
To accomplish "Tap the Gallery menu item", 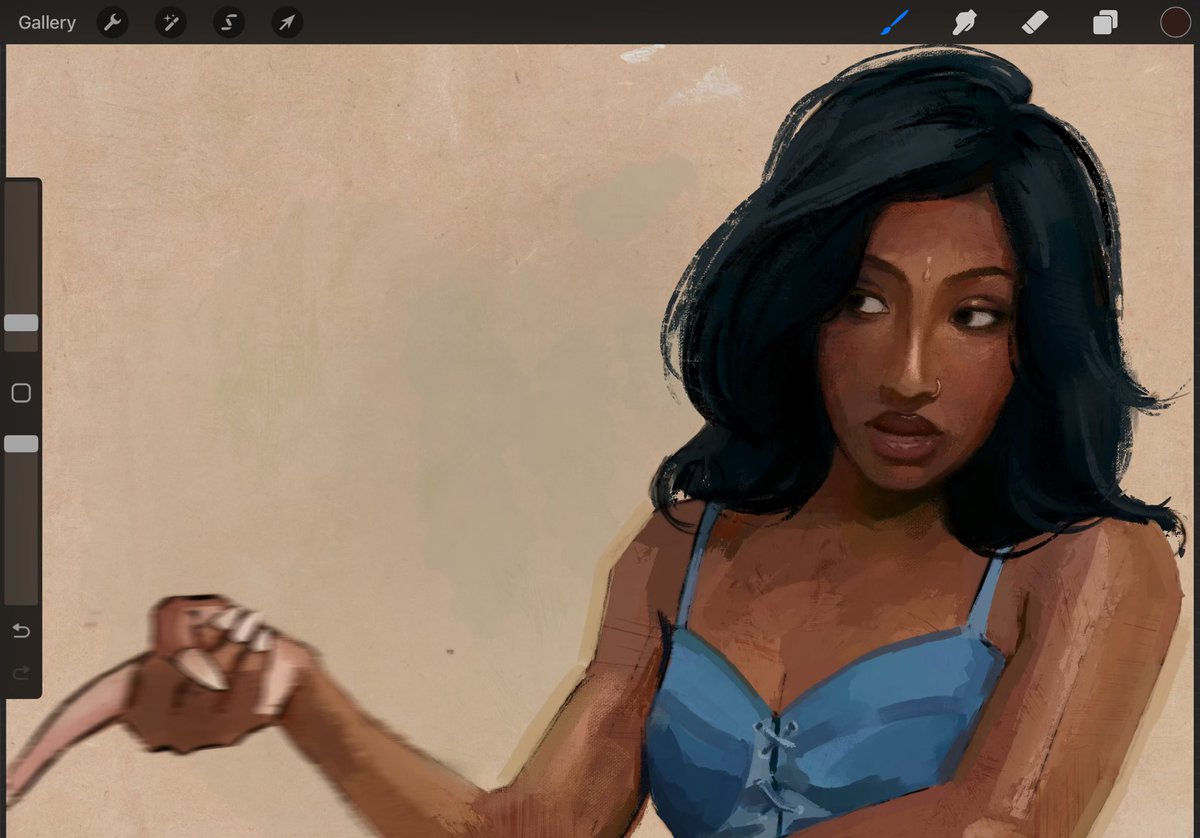I will tap(46, 22).
